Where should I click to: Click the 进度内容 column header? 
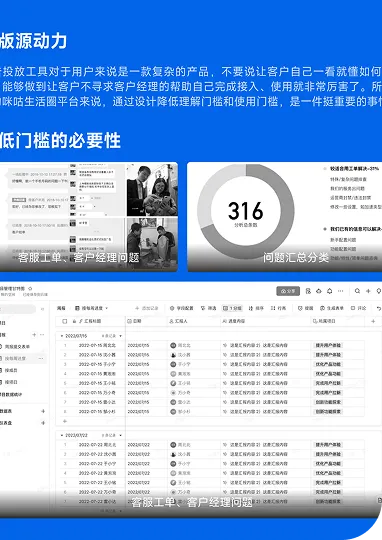click(x=266, y=321)
